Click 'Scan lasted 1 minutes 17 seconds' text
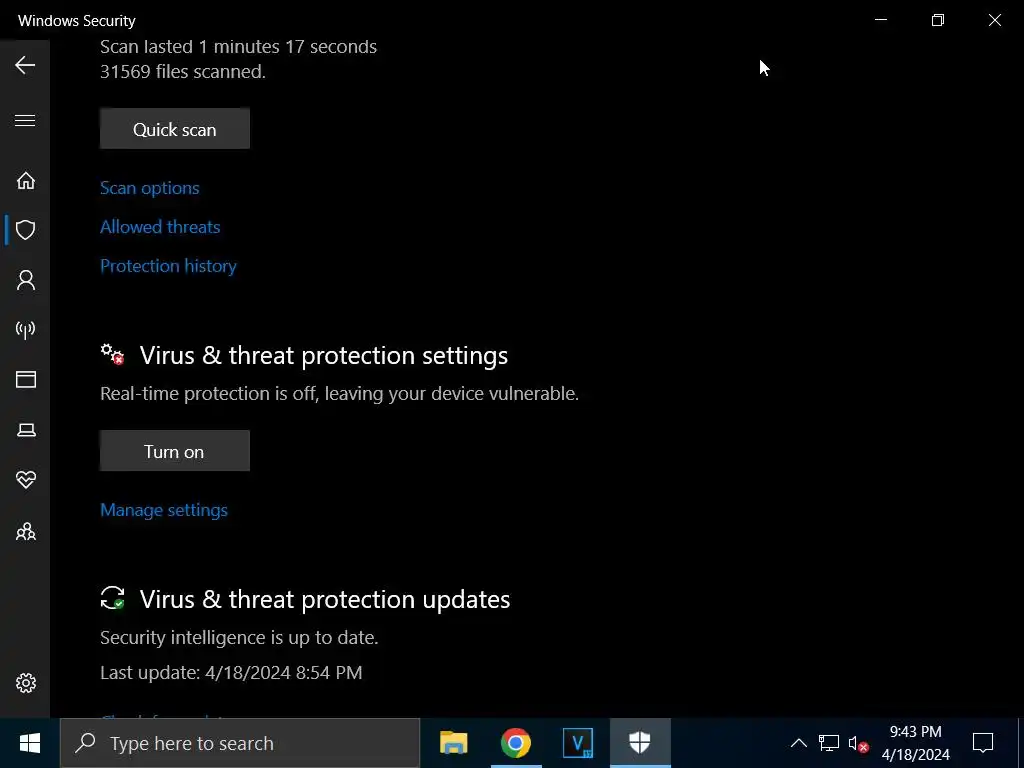This screenshot has width=1024, height=768. click(x=238, y=46)
